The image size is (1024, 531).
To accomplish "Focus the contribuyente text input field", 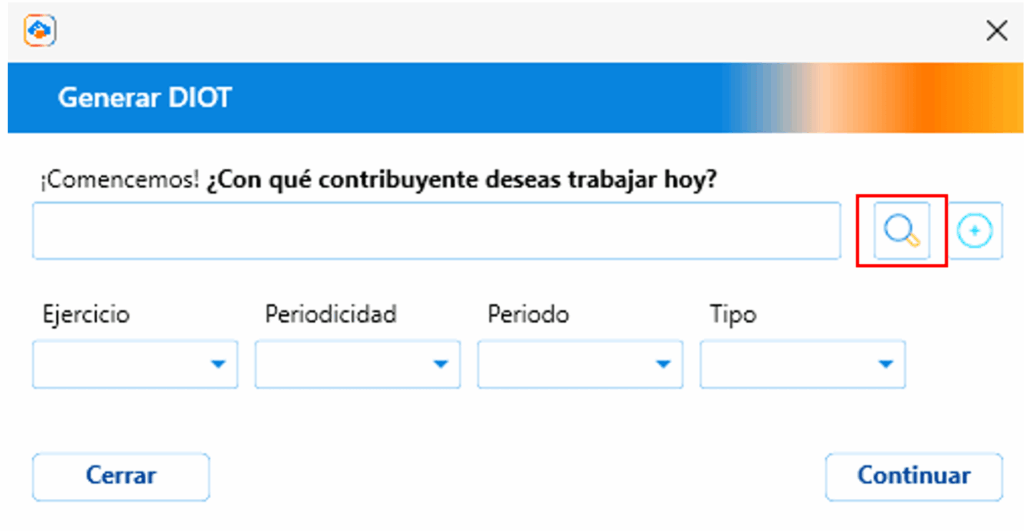I will click(x=436, y=231).
